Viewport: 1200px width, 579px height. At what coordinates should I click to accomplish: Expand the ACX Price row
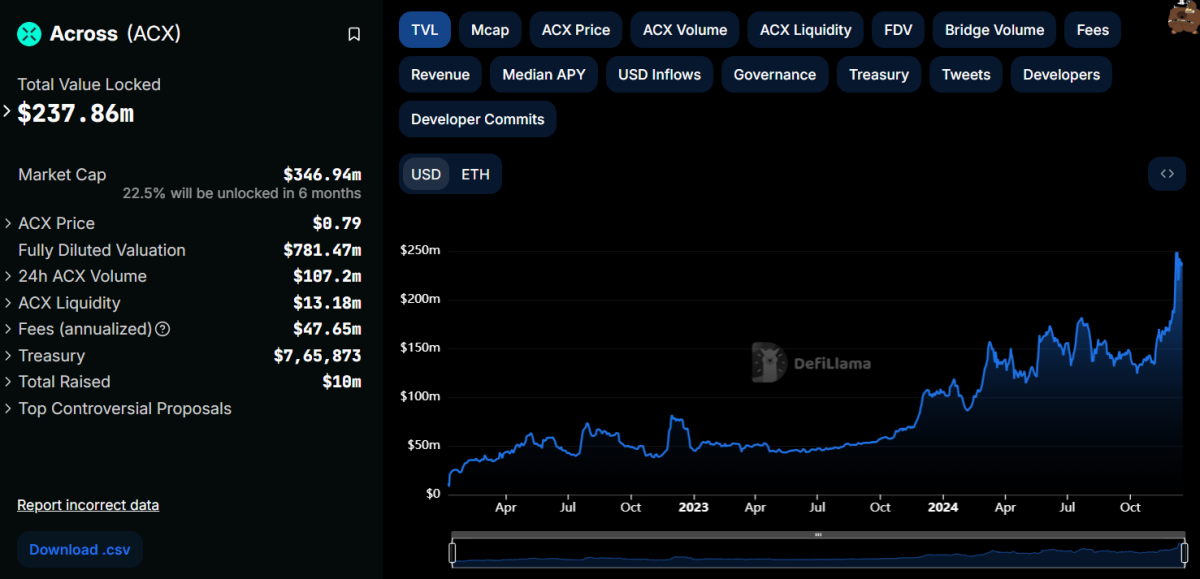click(x=9, y=224)
